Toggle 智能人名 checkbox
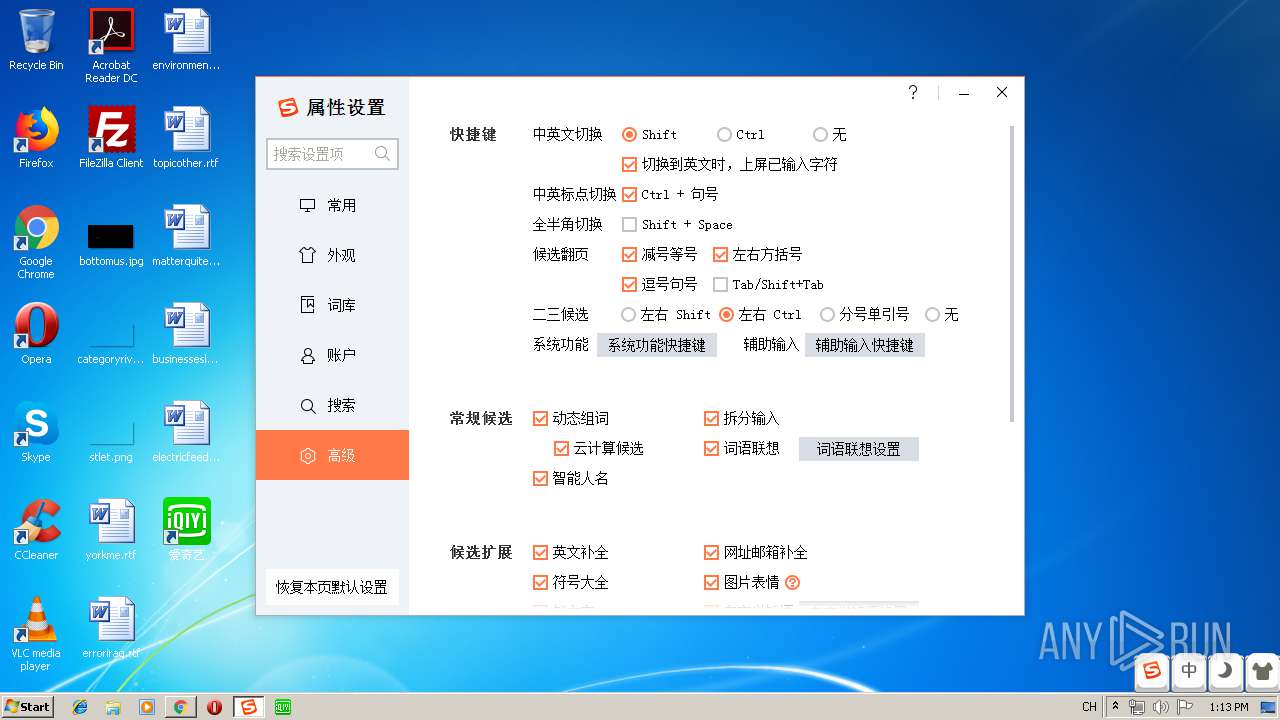The height and width of the screenshot is (720, 1280). [x=541, y=478]
